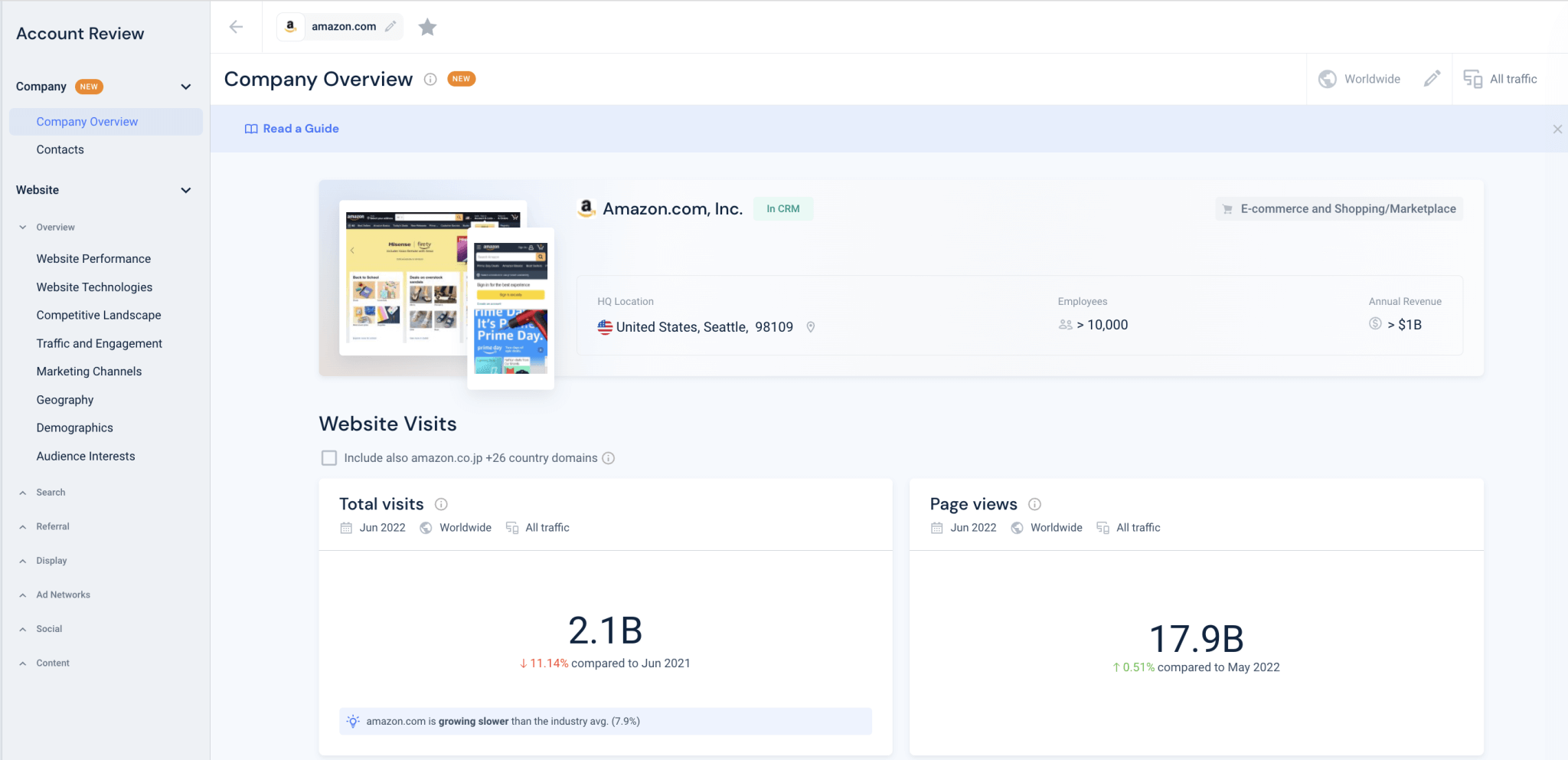
Task: Enable Include also amazon.co.jp country domains checkbox
Action: pyautogui.click(x=329, y=458)
